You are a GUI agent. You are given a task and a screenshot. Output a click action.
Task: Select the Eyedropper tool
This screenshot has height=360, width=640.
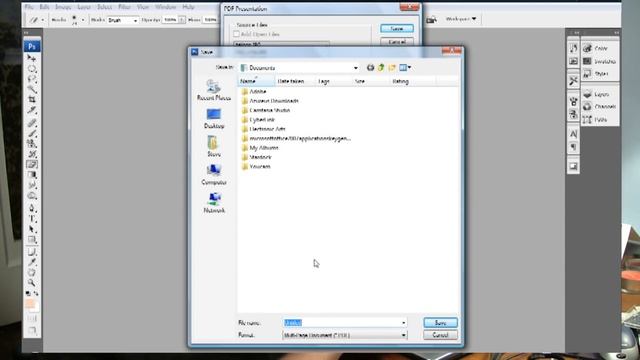coord(31,262)
